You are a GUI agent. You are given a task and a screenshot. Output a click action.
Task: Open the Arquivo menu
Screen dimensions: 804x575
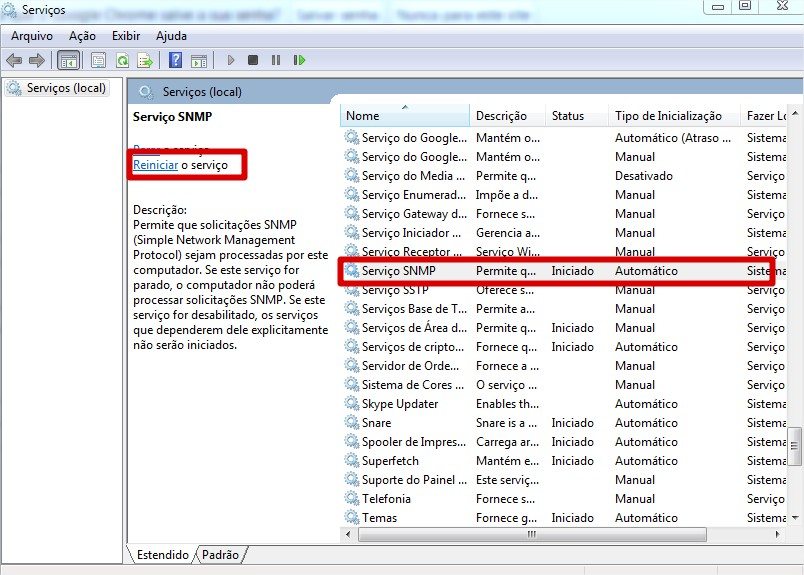(32, 35)
